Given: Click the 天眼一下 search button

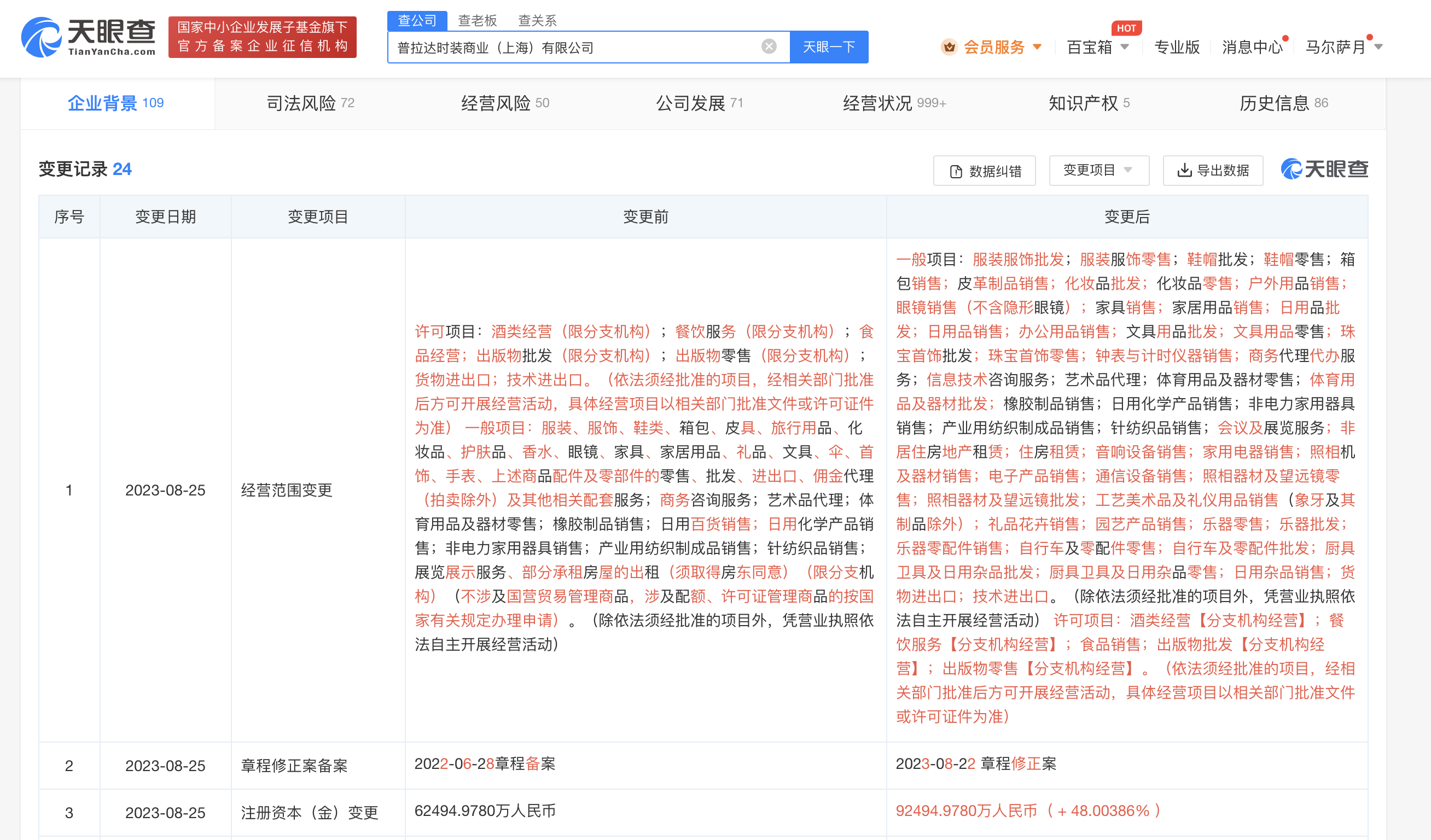Looking at the screenshot, I should [x=829, y=46].
